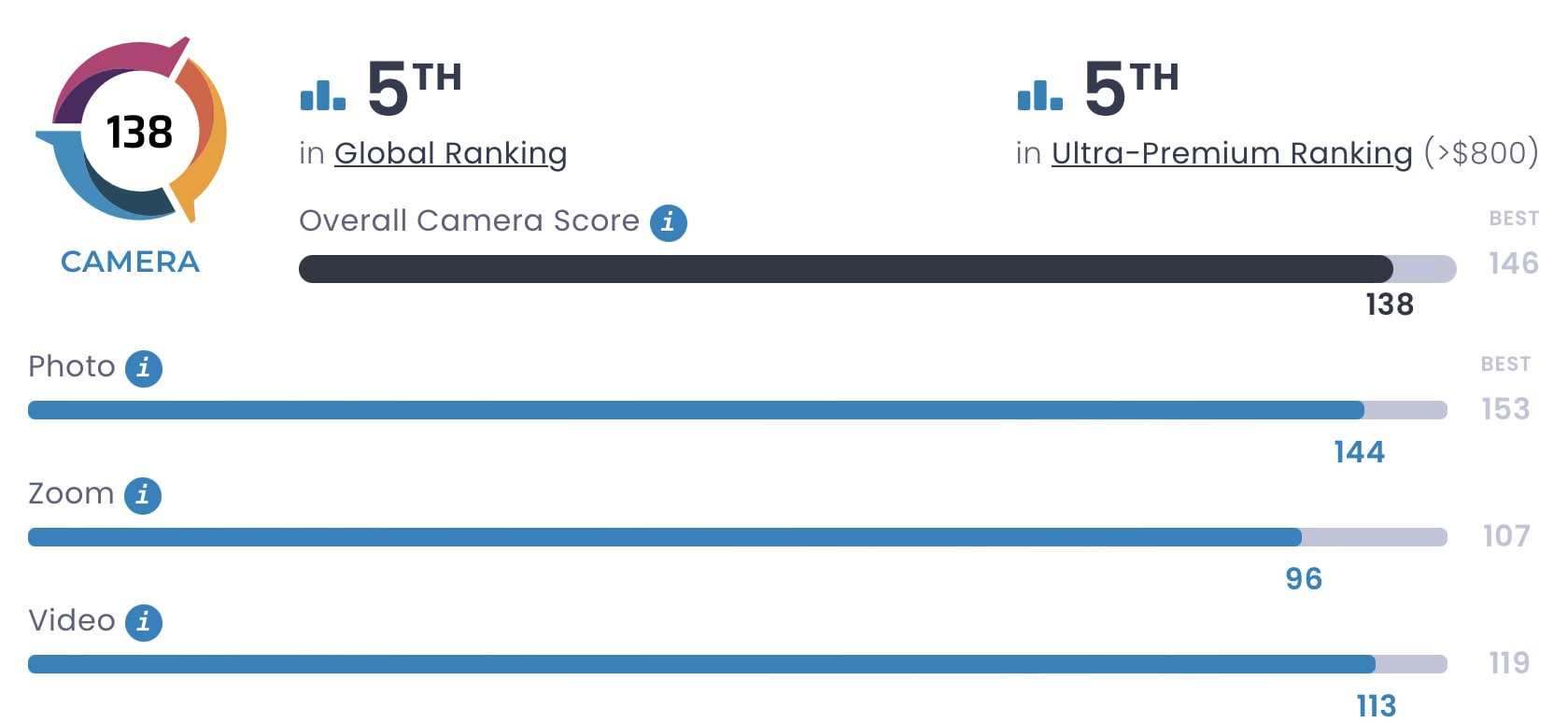
Task: Click the Zoom score value 96
Action: [x=1304, y=579]
